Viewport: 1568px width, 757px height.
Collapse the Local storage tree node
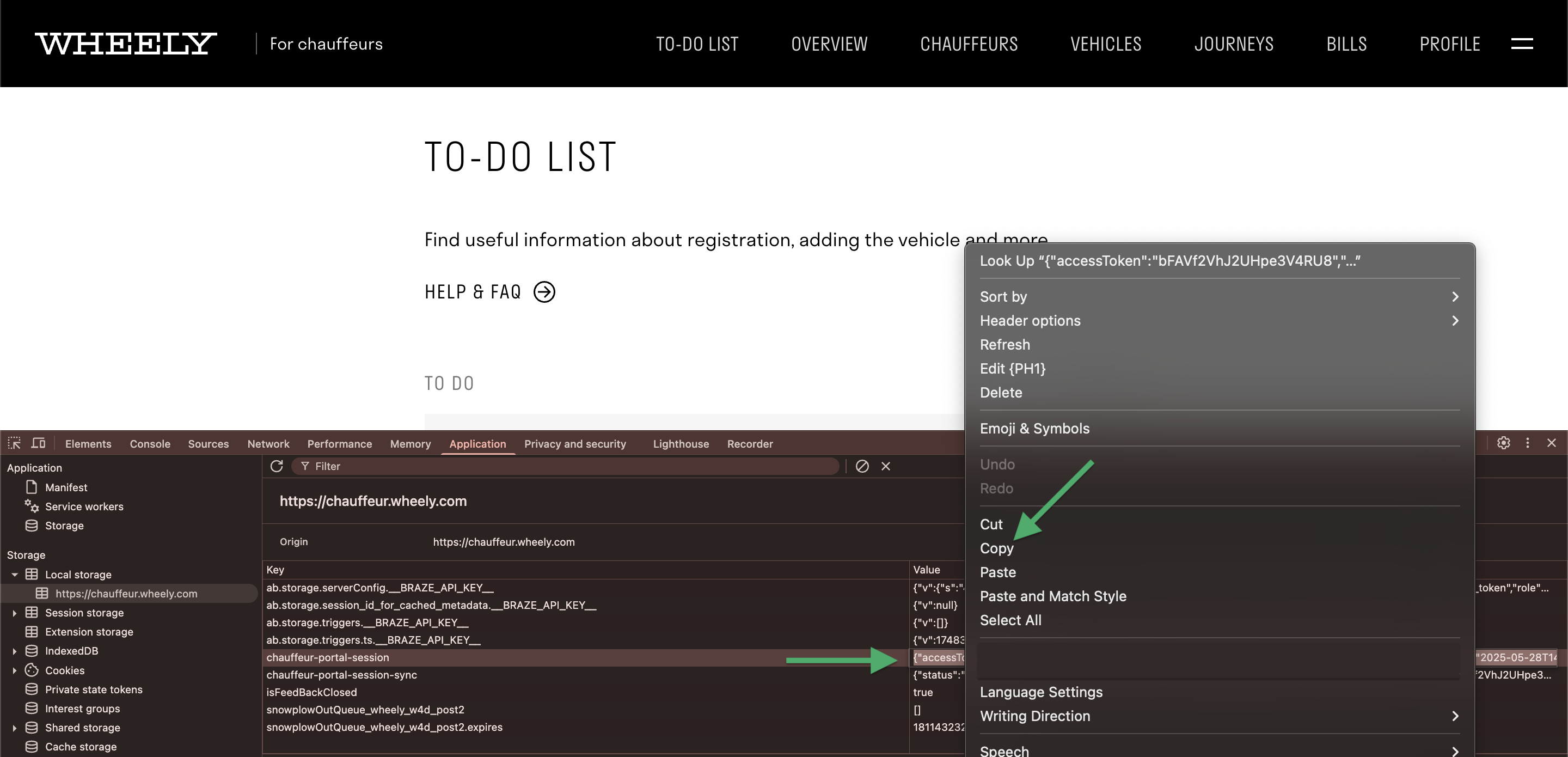coord(15,575)
